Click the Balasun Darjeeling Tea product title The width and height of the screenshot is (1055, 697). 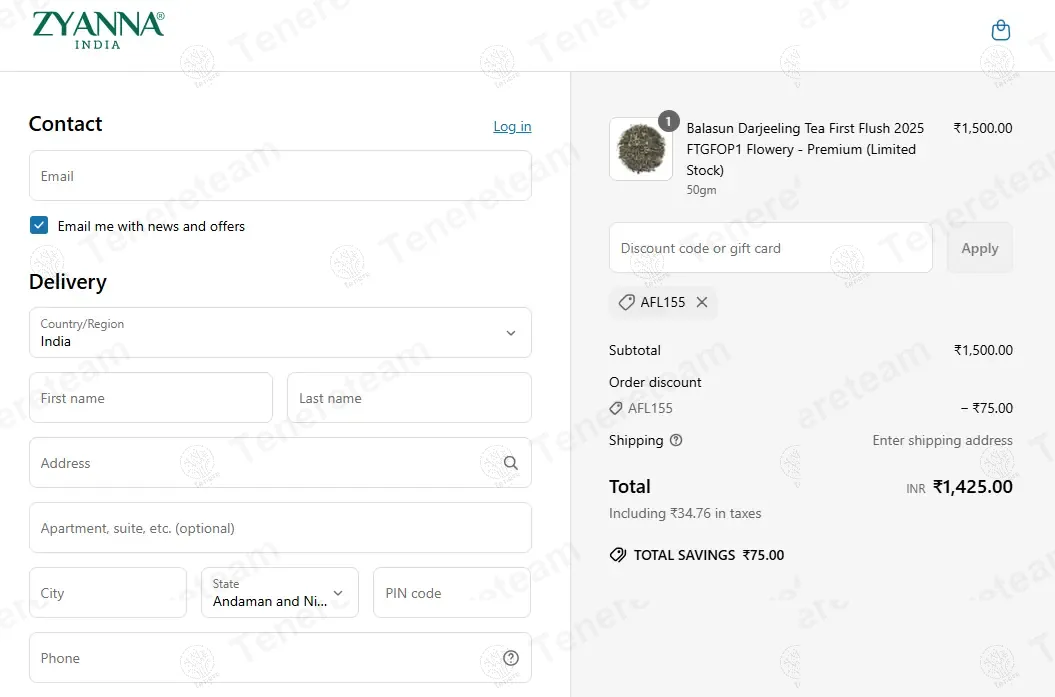[805, 149]
